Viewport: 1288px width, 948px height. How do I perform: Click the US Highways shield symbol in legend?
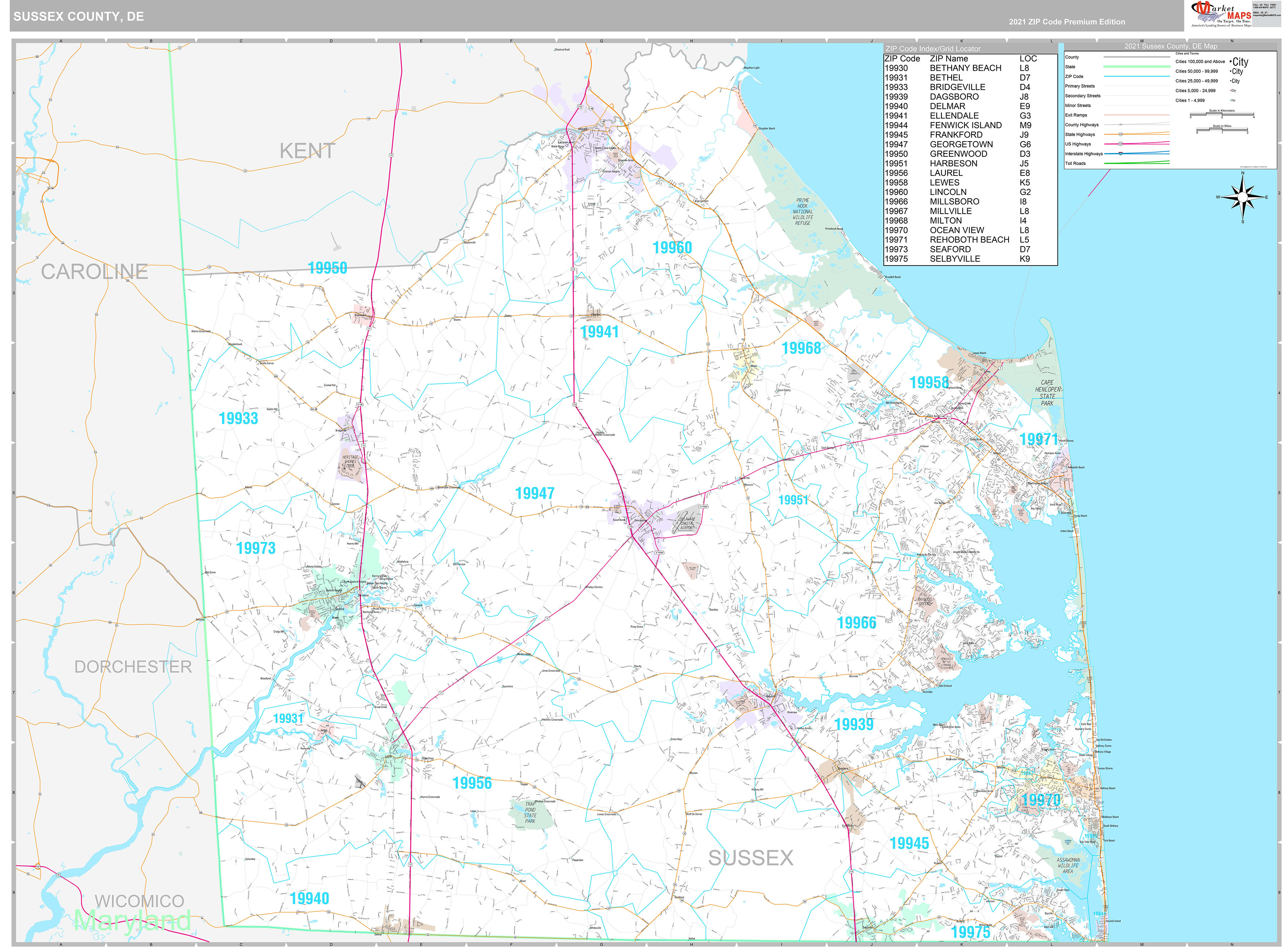click(1121, 144)
